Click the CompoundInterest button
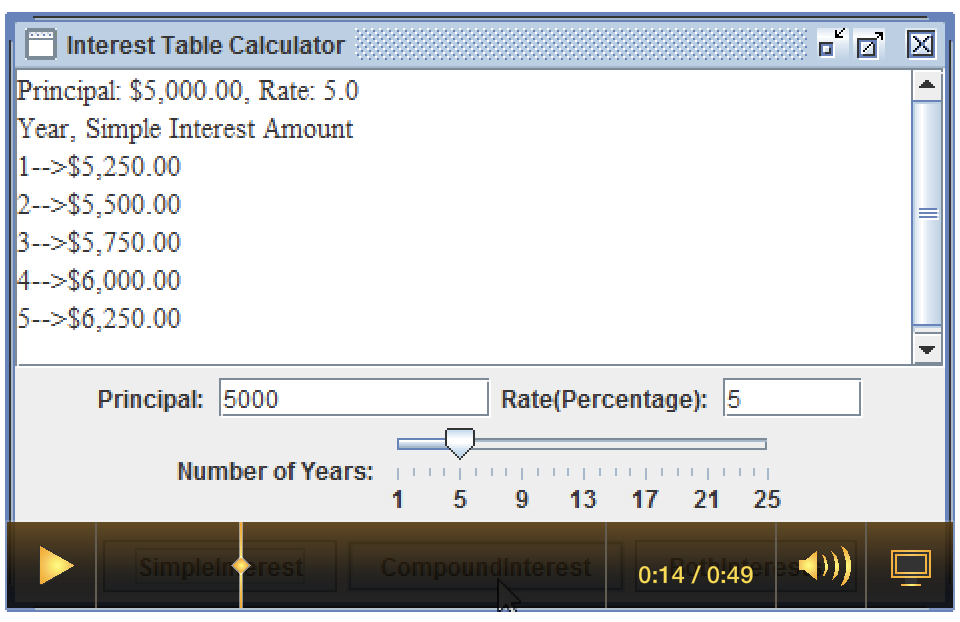960x622 pixels. tap(485, 568)
